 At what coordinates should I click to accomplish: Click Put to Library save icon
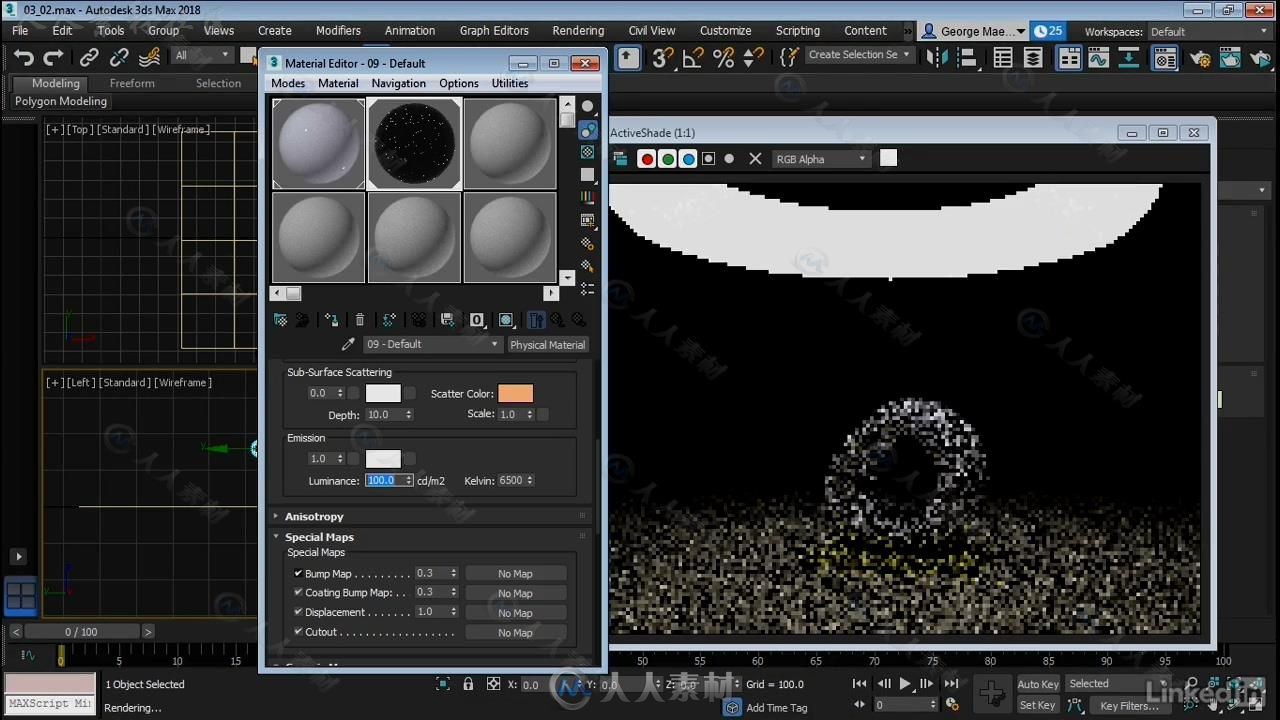pos(448,320)
